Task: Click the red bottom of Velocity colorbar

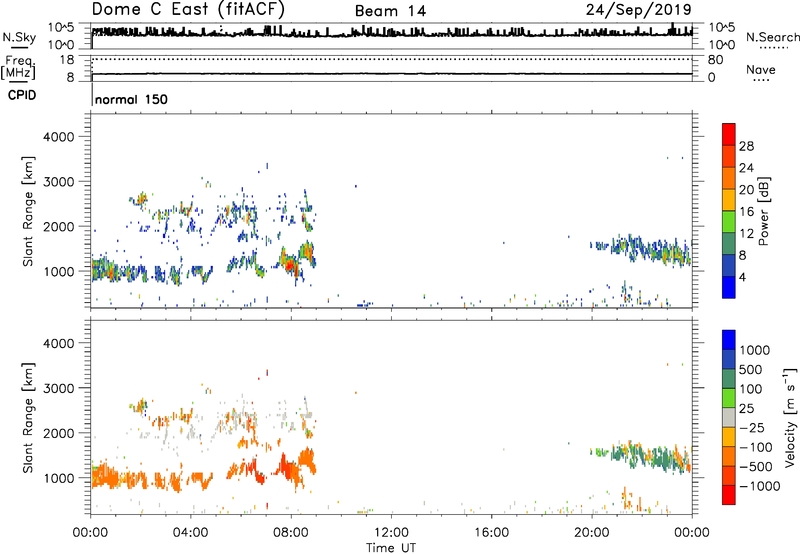Action: [x=729, y=495]
